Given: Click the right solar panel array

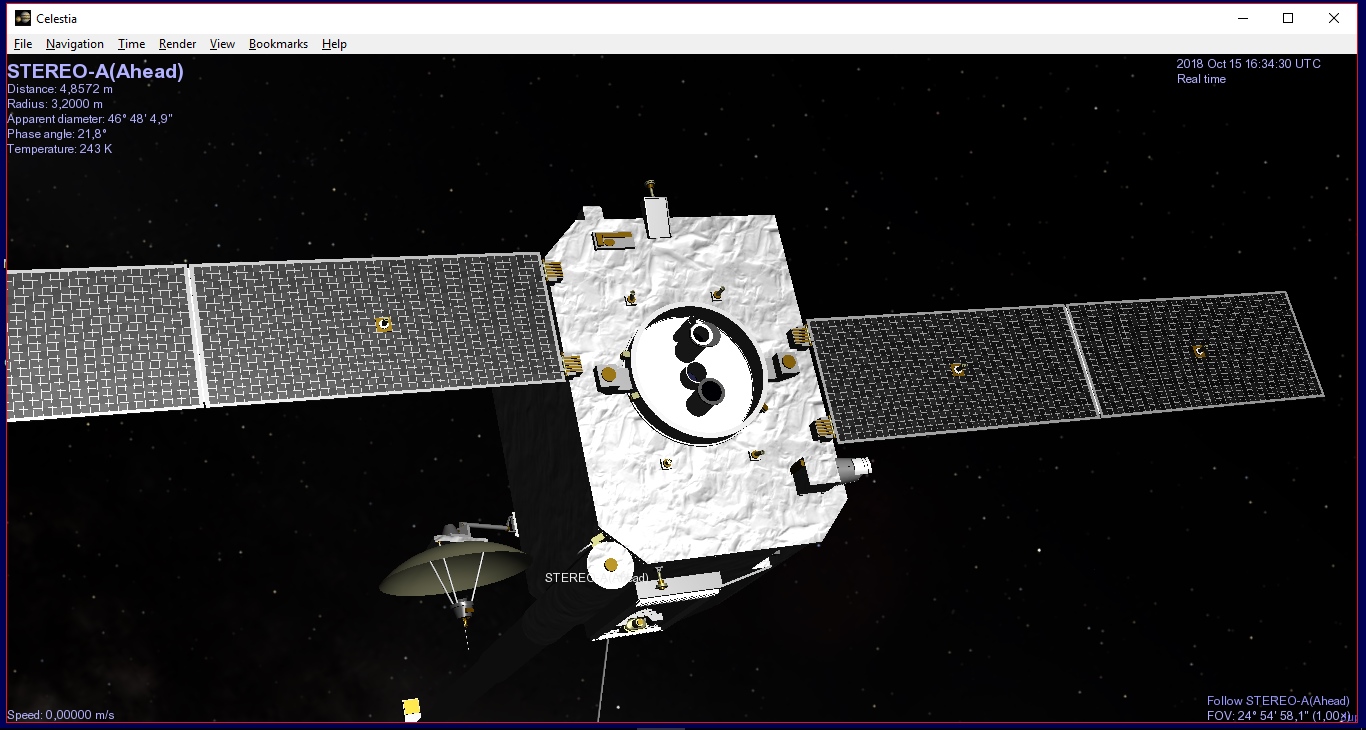Looking at the screenshot, I should point(1063,367).
